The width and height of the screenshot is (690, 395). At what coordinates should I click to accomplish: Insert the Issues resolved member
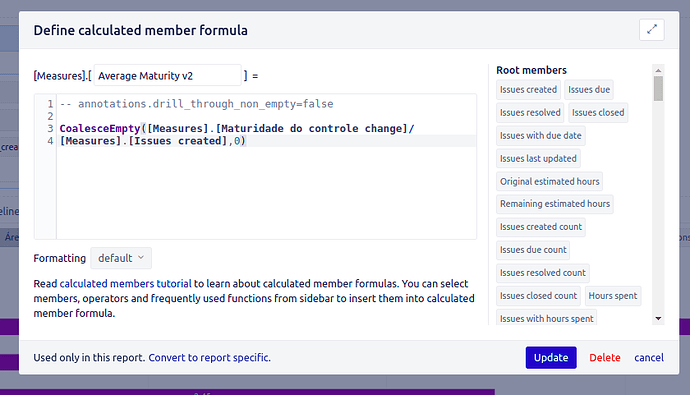(x=530, y=113)
